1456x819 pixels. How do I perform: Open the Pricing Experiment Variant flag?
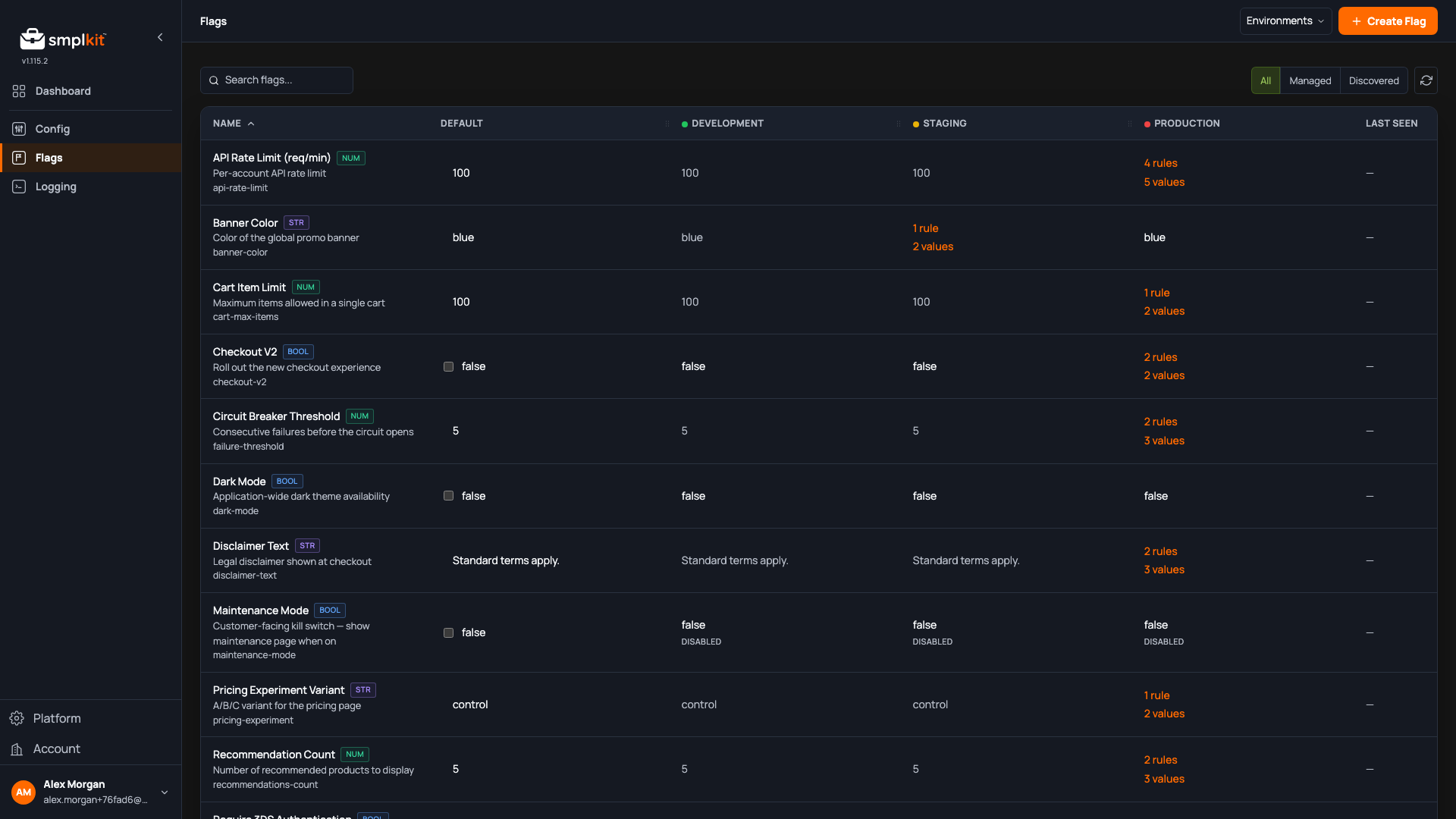pos(278,690)
